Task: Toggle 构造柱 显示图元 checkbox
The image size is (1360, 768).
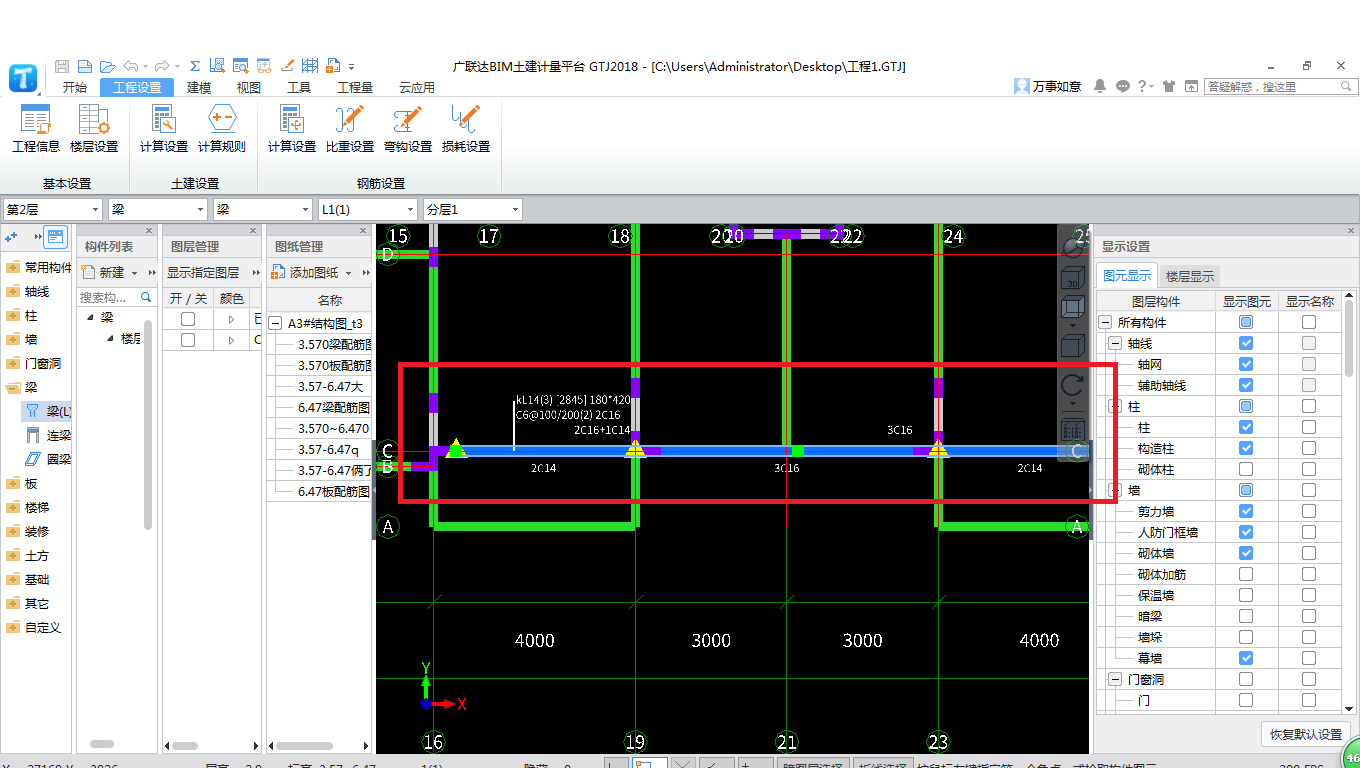Action: 1246,448
